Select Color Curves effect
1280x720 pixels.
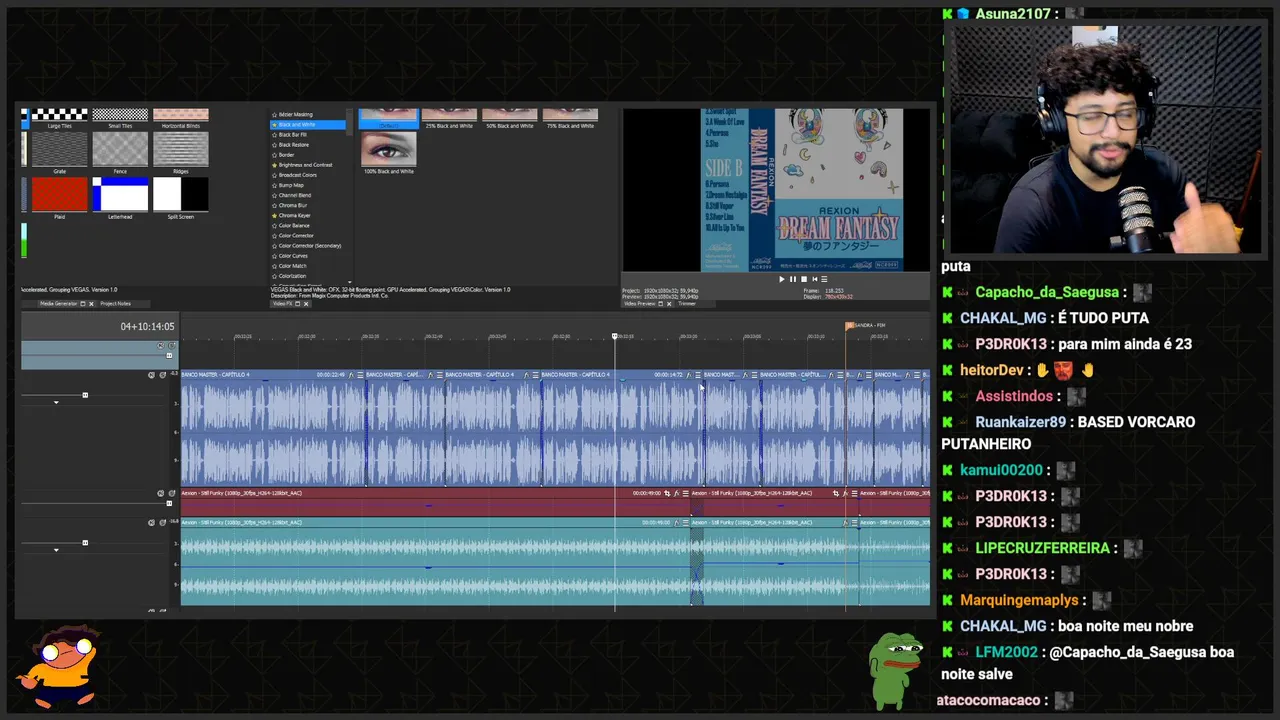293,256
